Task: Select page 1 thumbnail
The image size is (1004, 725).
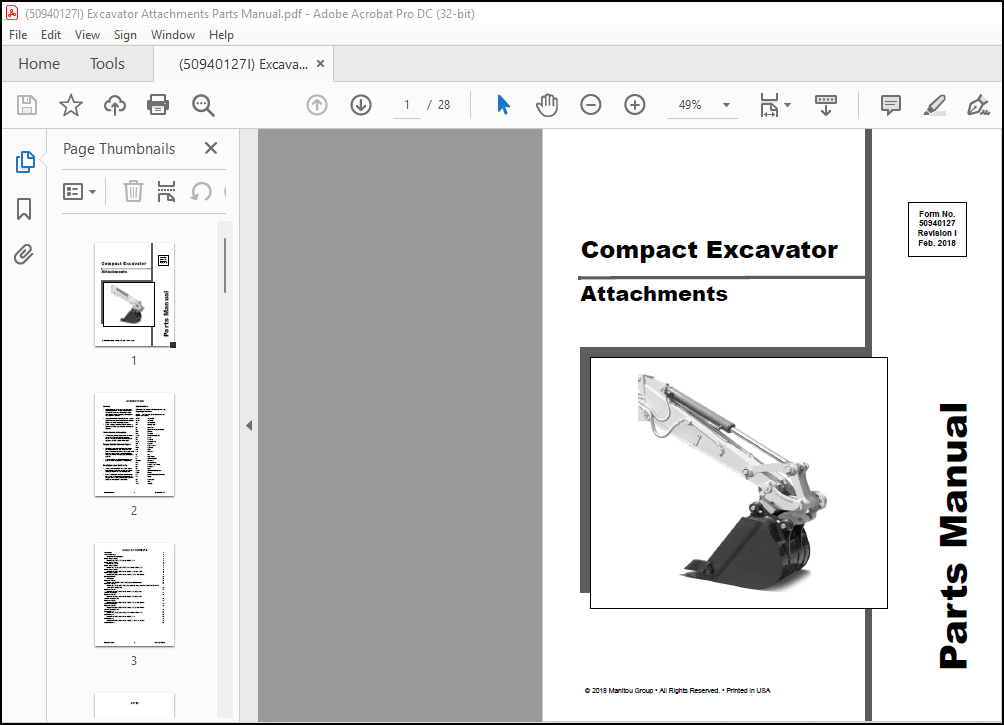Action: point(134,295)
